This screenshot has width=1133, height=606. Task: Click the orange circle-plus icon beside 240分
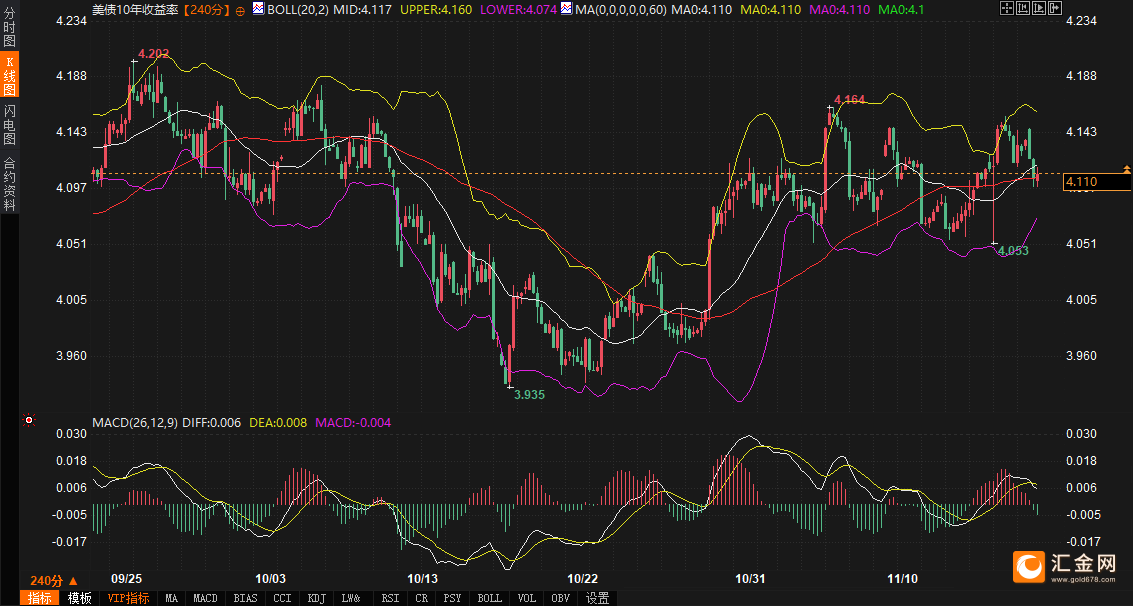pos(240,9)
